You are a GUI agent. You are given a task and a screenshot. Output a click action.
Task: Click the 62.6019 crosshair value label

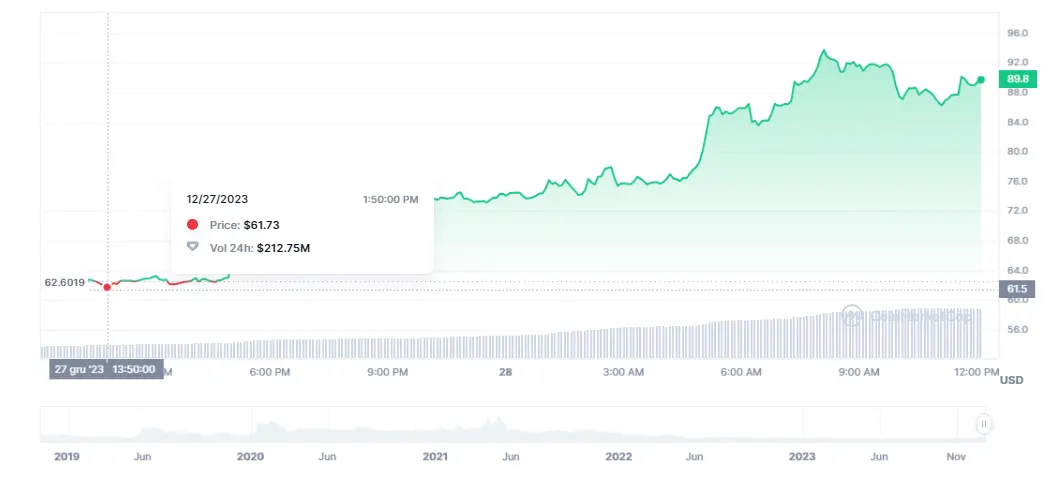64,282
